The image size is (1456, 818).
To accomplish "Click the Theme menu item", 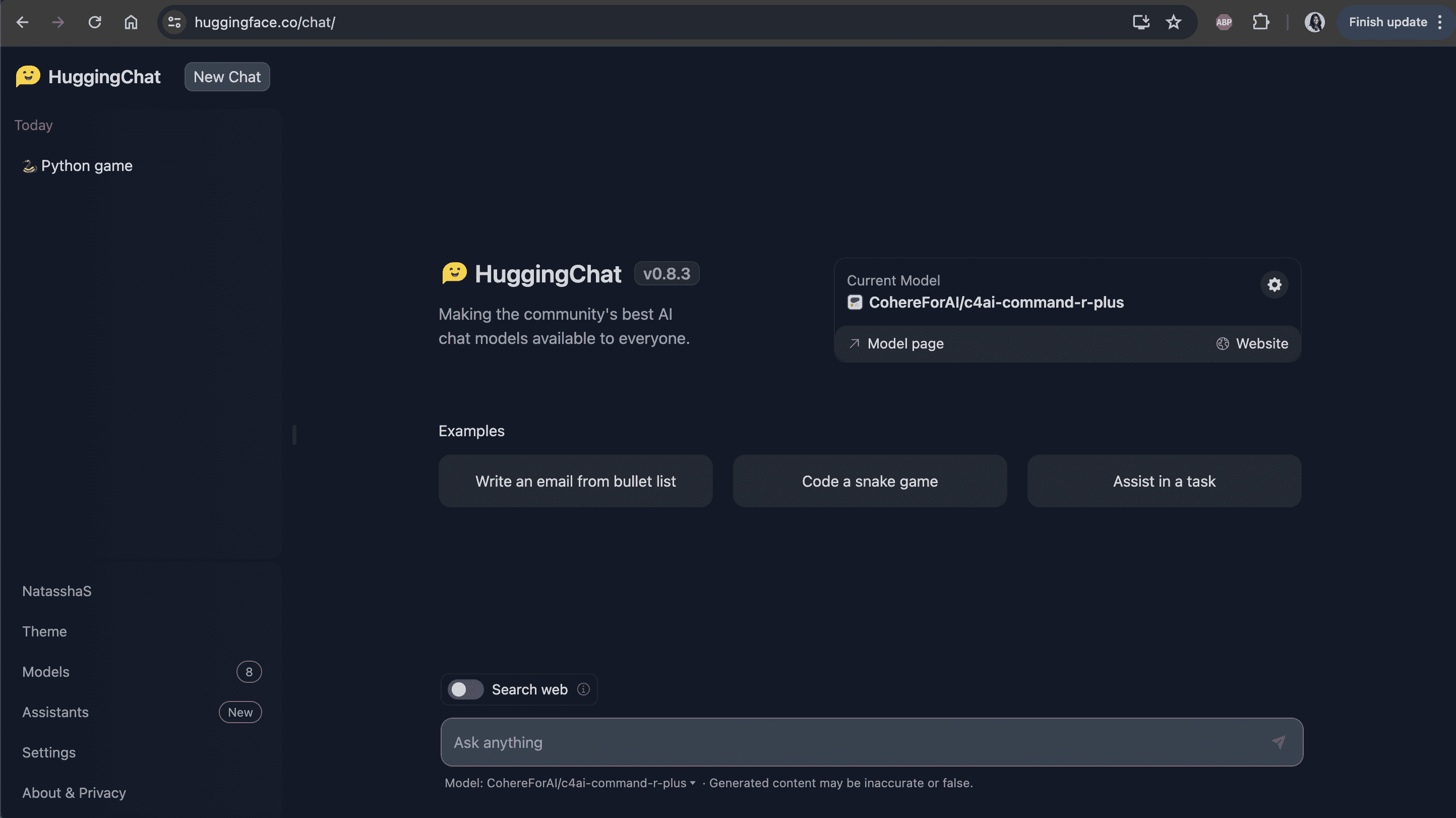I will click(43, 631).
